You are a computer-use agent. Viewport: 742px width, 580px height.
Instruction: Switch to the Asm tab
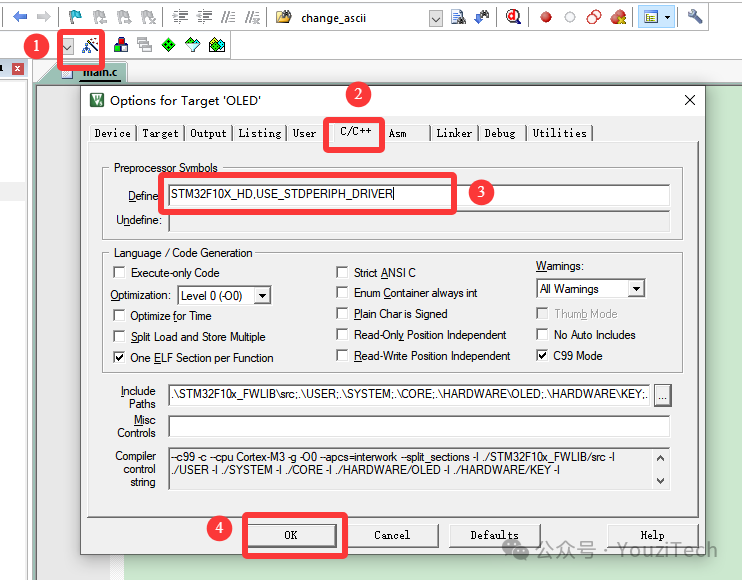[x=398, y=133]
